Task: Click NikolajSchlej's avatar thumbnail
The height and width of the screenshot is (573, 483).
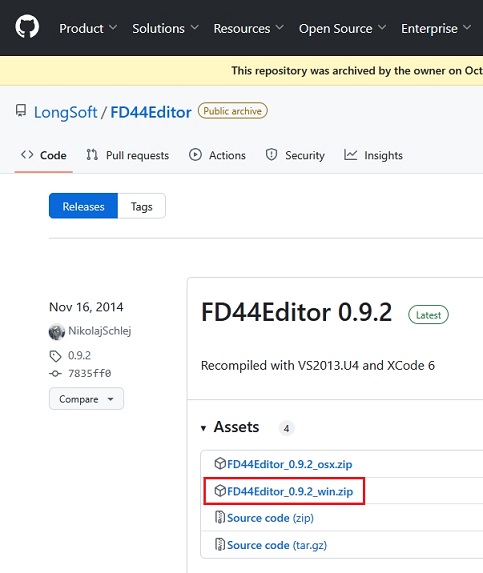Action: click(57, 331)
